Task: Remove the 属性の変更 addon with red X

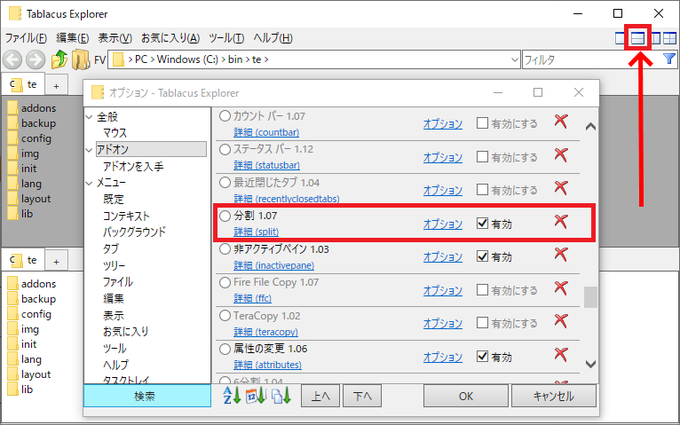Action: 561,355
